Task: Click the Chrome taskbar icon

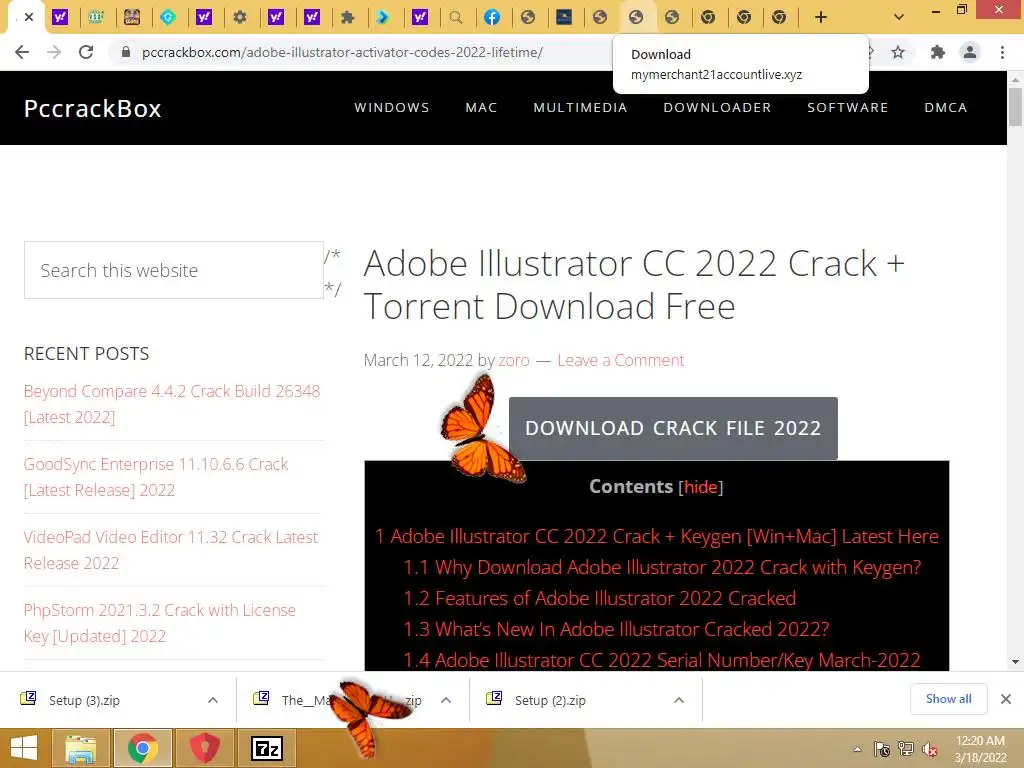Action: point(143,748)
